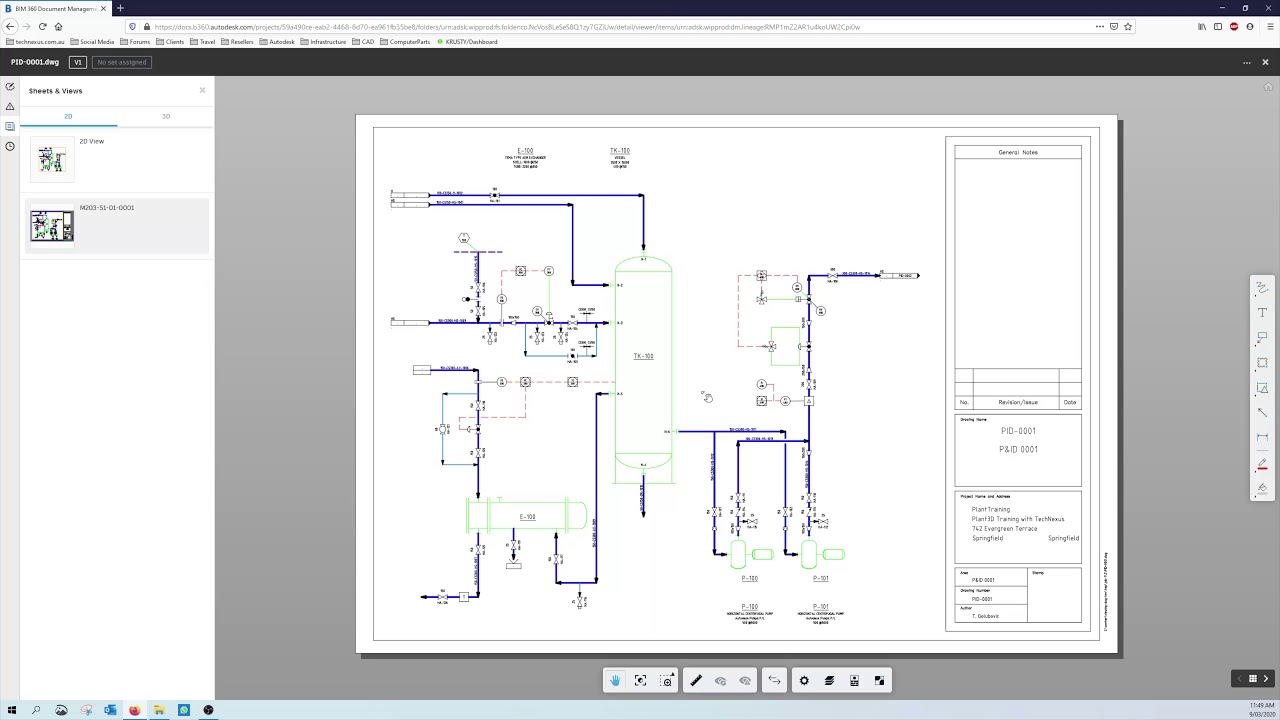Switch to the 3D tab
Viewport: 1280px width, 720px height.
click(x=166, y=116)
